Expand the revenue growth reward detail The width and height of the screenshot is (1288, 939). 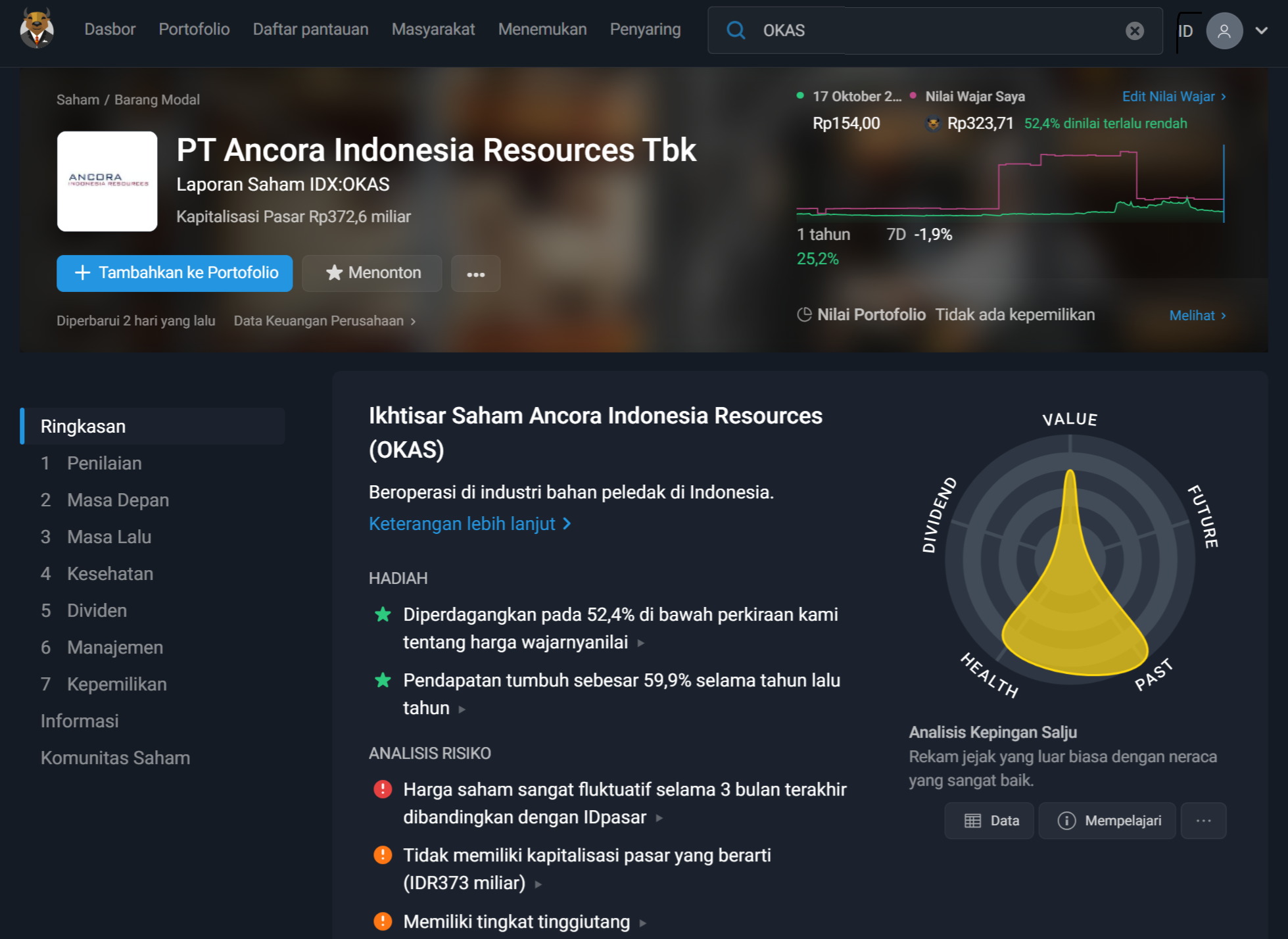point(462,710)
